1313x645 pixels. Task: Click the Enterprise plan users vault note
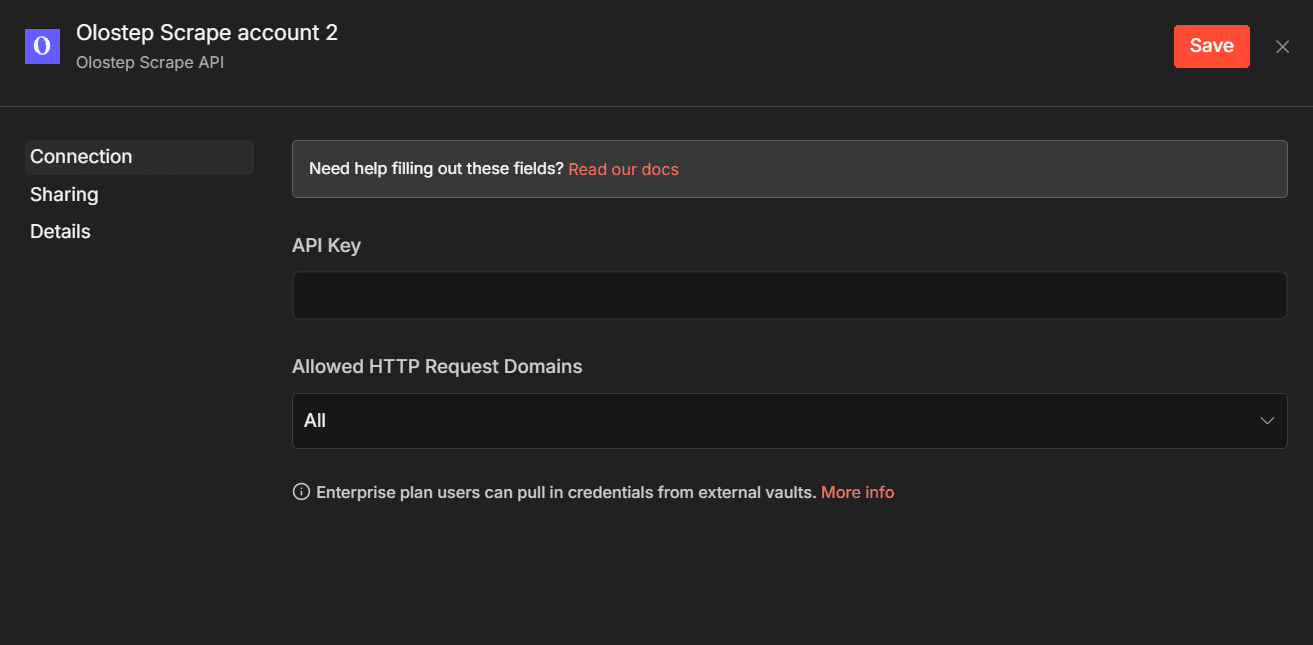coord(566,492)
